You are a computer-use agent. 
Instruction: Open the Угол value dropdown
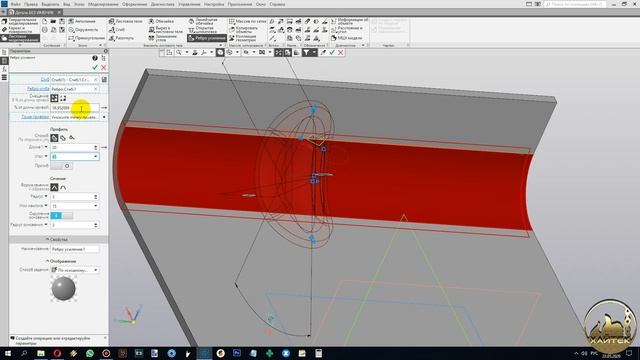point(96,156)
